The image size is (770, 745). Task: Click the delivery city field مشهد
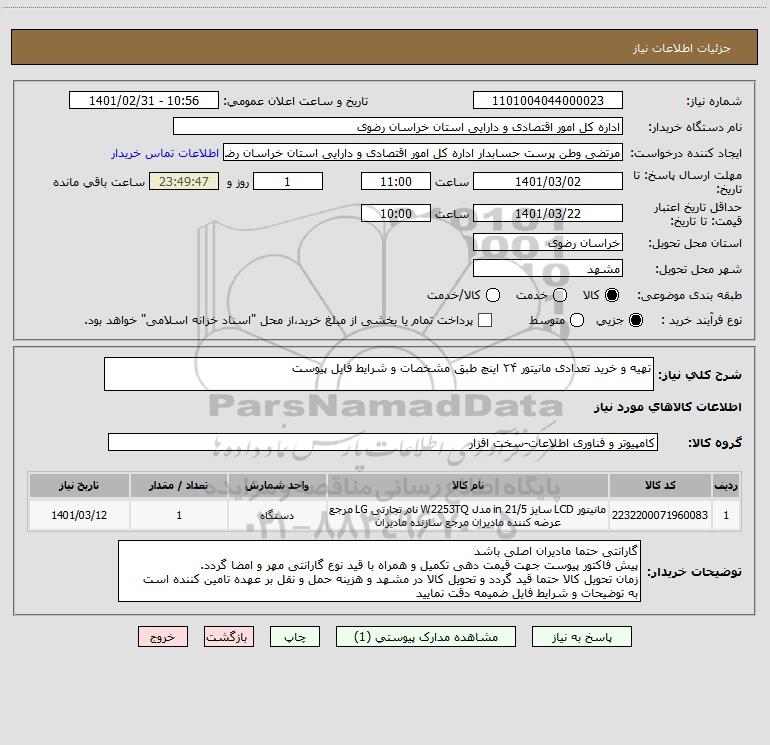[548, 269]
